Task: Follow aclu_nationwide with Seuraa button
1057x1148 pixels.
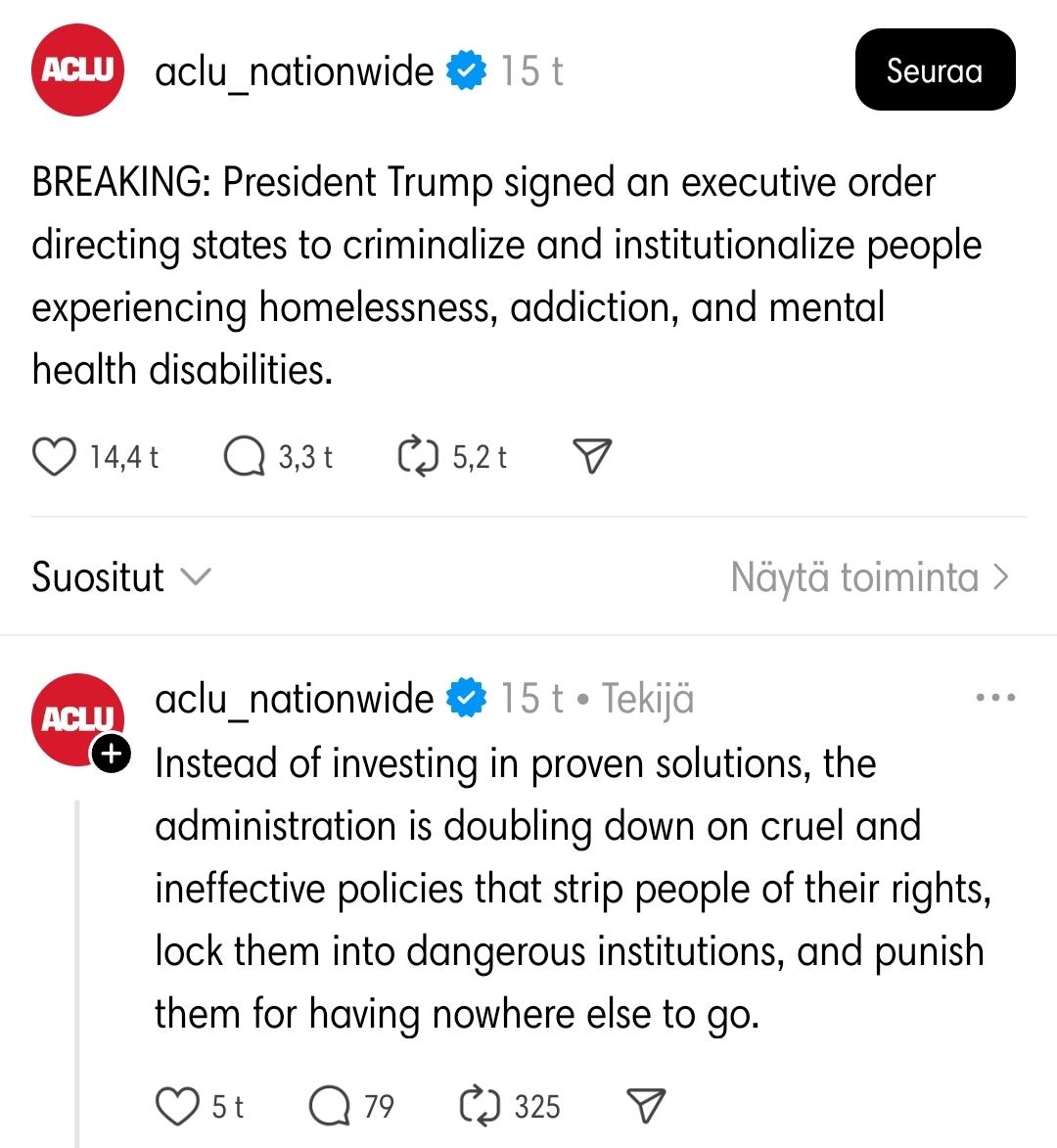Action: point(935,70)
